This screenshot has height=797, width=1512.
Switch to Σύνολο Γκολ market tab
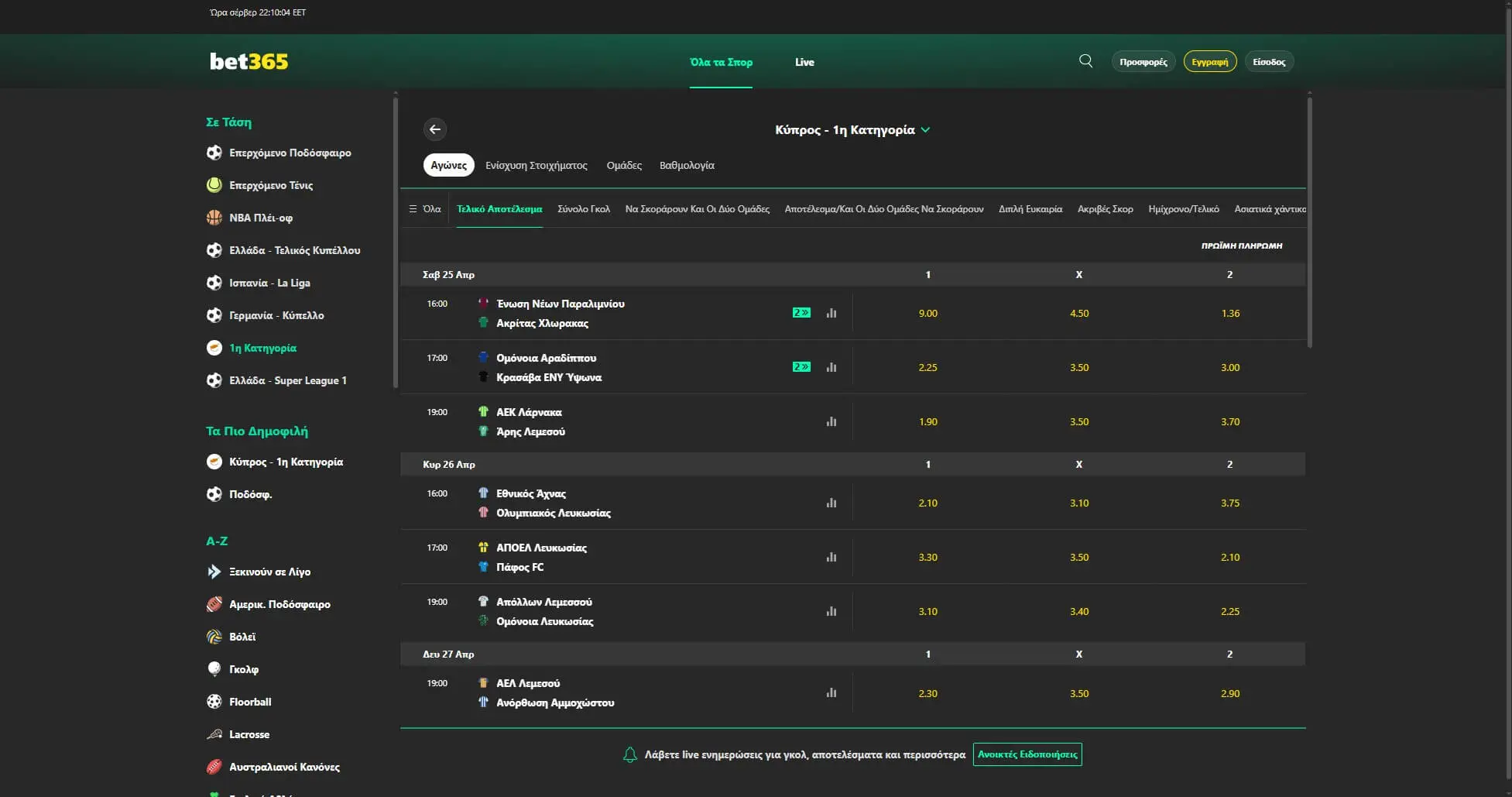tap(584, 209)
